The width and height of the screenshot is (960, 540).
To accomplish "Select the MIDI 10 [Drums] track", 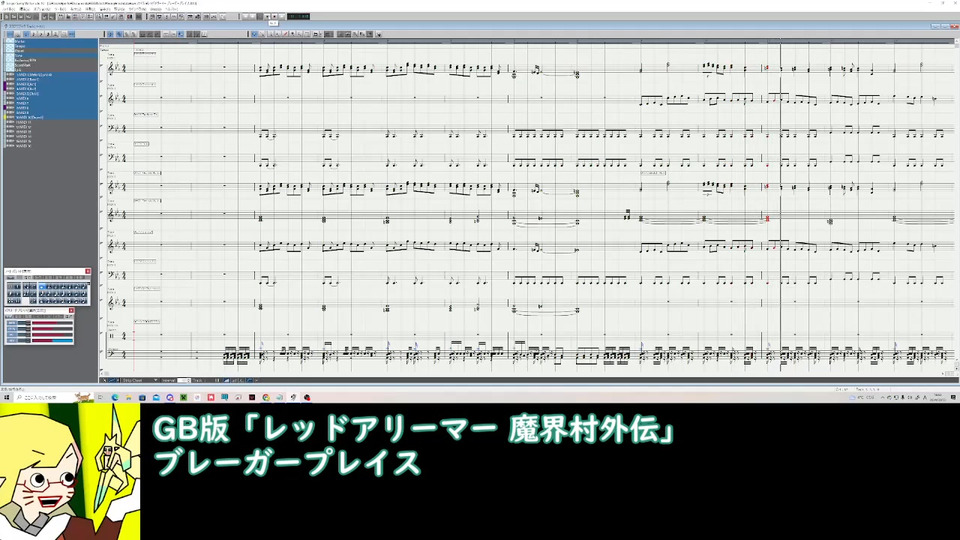I will click(x=51, y=117).
